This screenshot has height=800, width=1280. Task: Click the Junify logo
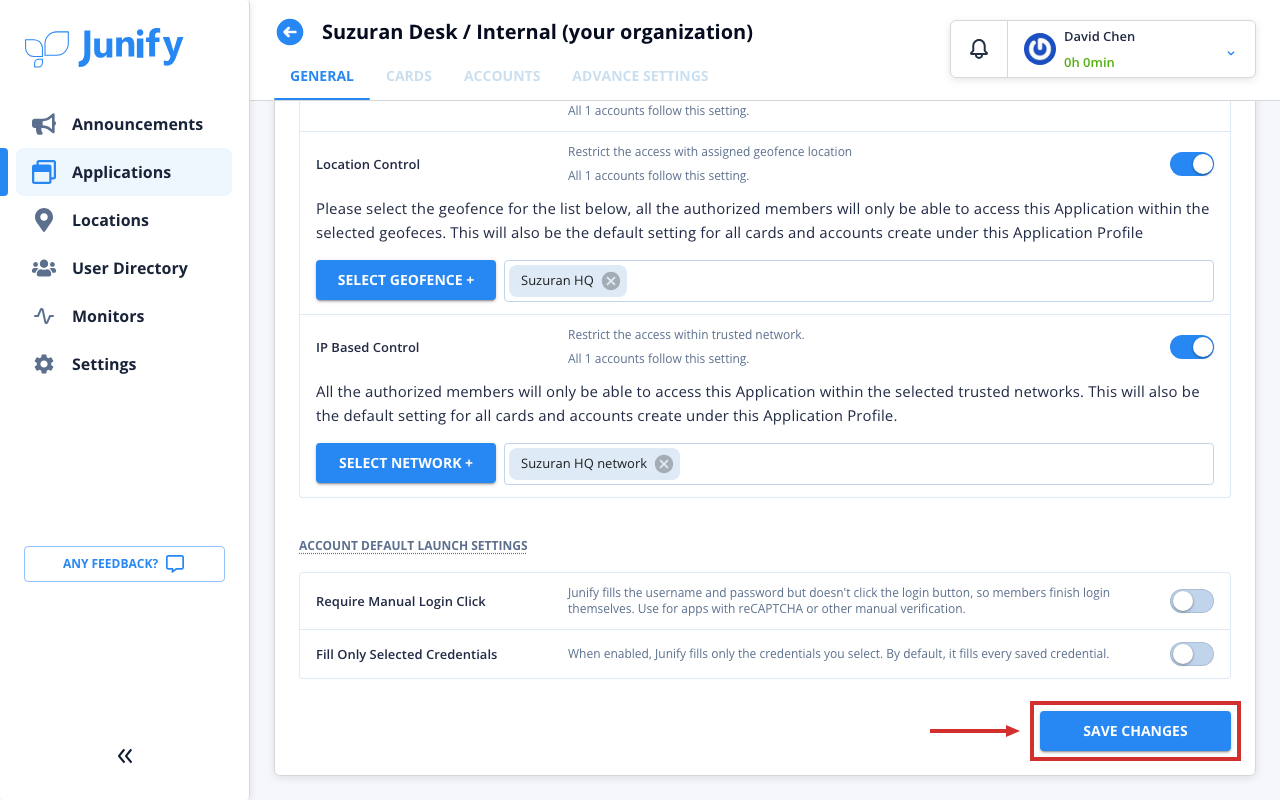pos(104,47)
